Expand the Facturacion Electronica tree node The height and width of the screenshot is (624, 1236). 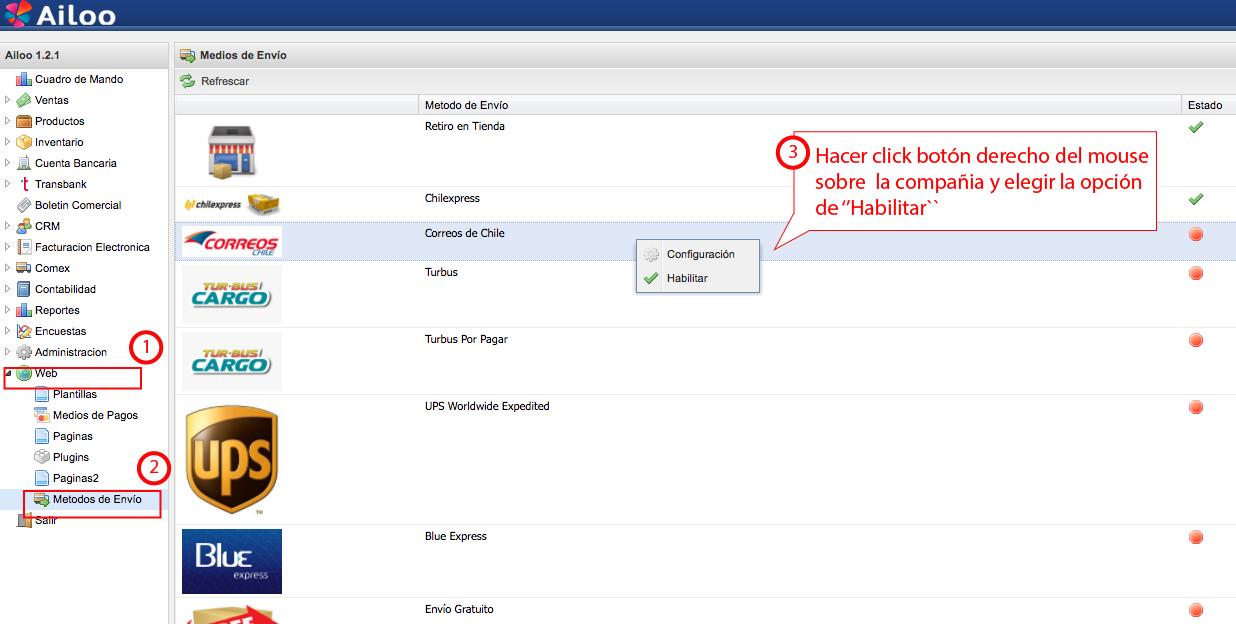click(x=8, y=247)
